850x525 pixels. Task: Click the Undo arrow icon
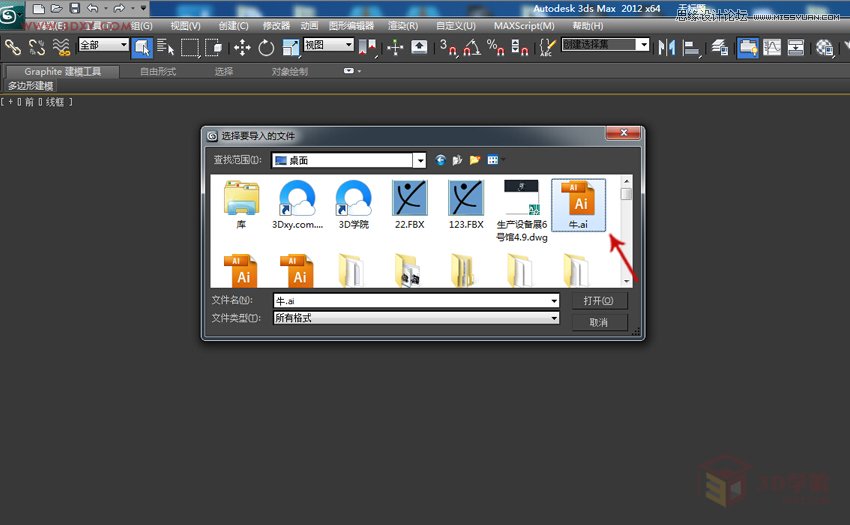(93, 8)
